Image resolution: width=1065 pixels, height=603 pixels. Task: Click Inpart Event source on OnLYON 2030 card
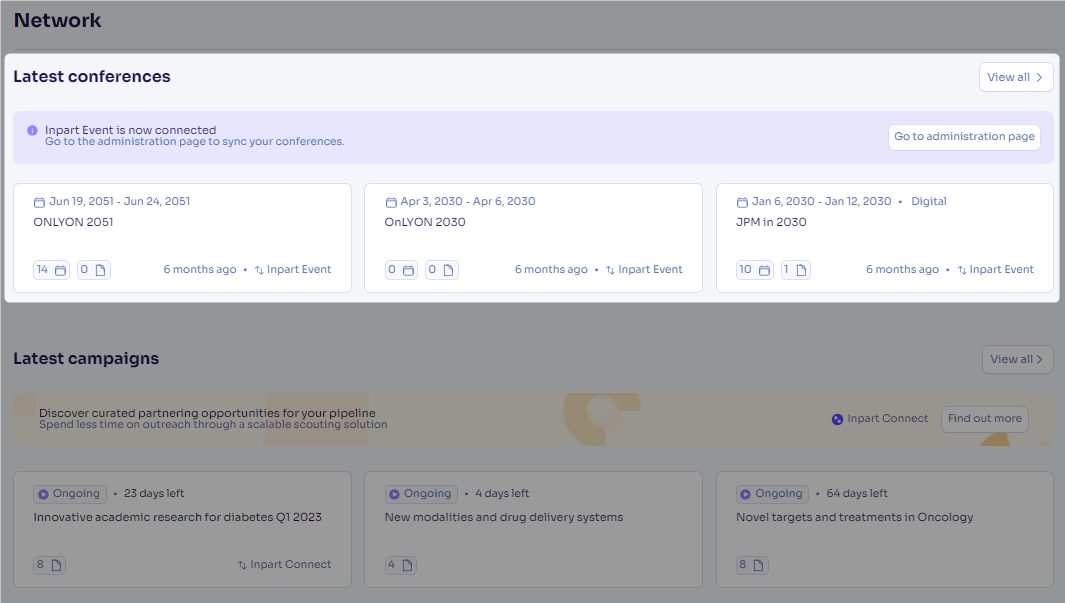[650, 270]
